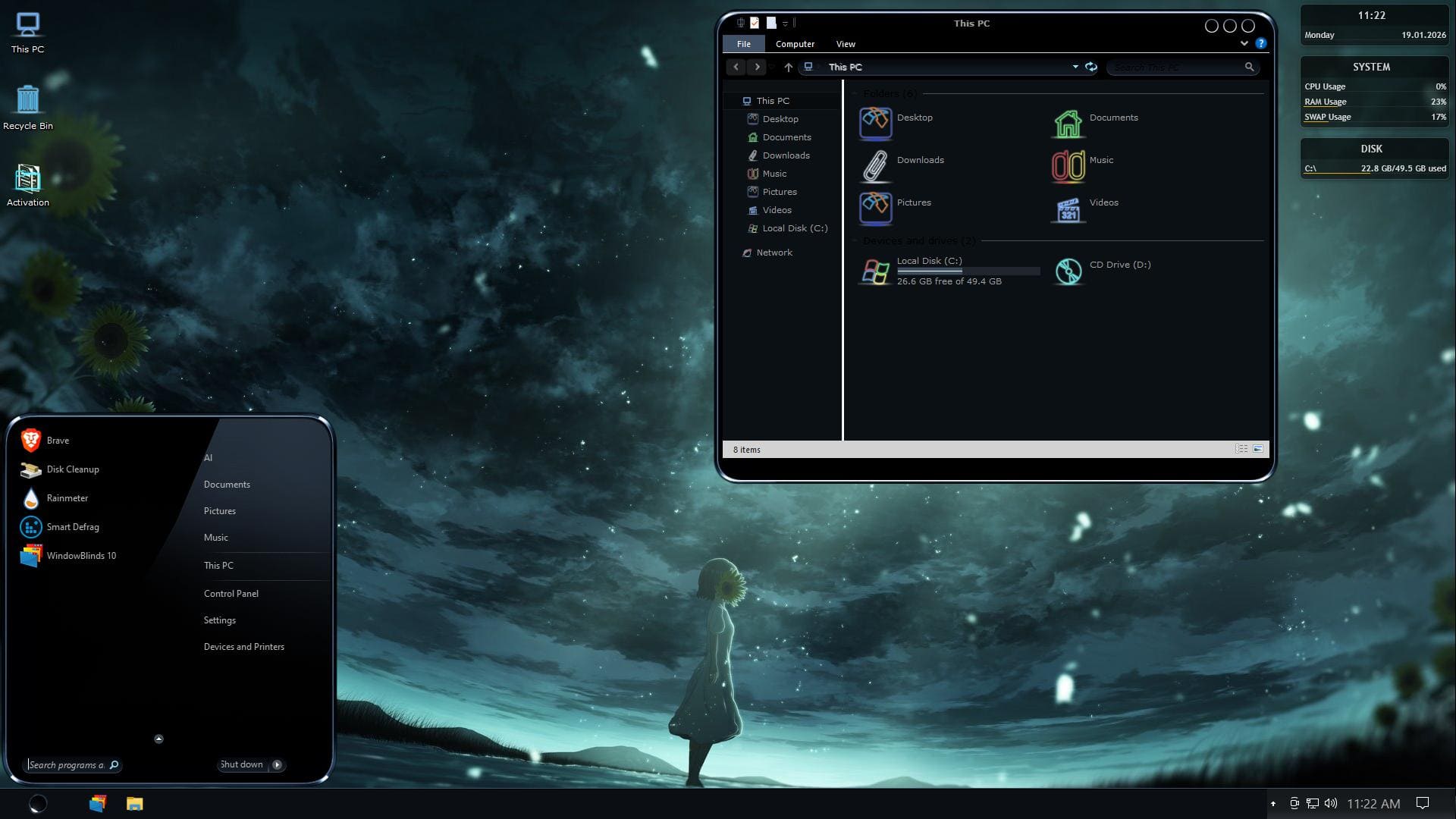Open the quick access toolbar dropdown
Image resolution: width=1456 pixels, height=819 pixels.
pyautogui.click(x=785, y=24)
